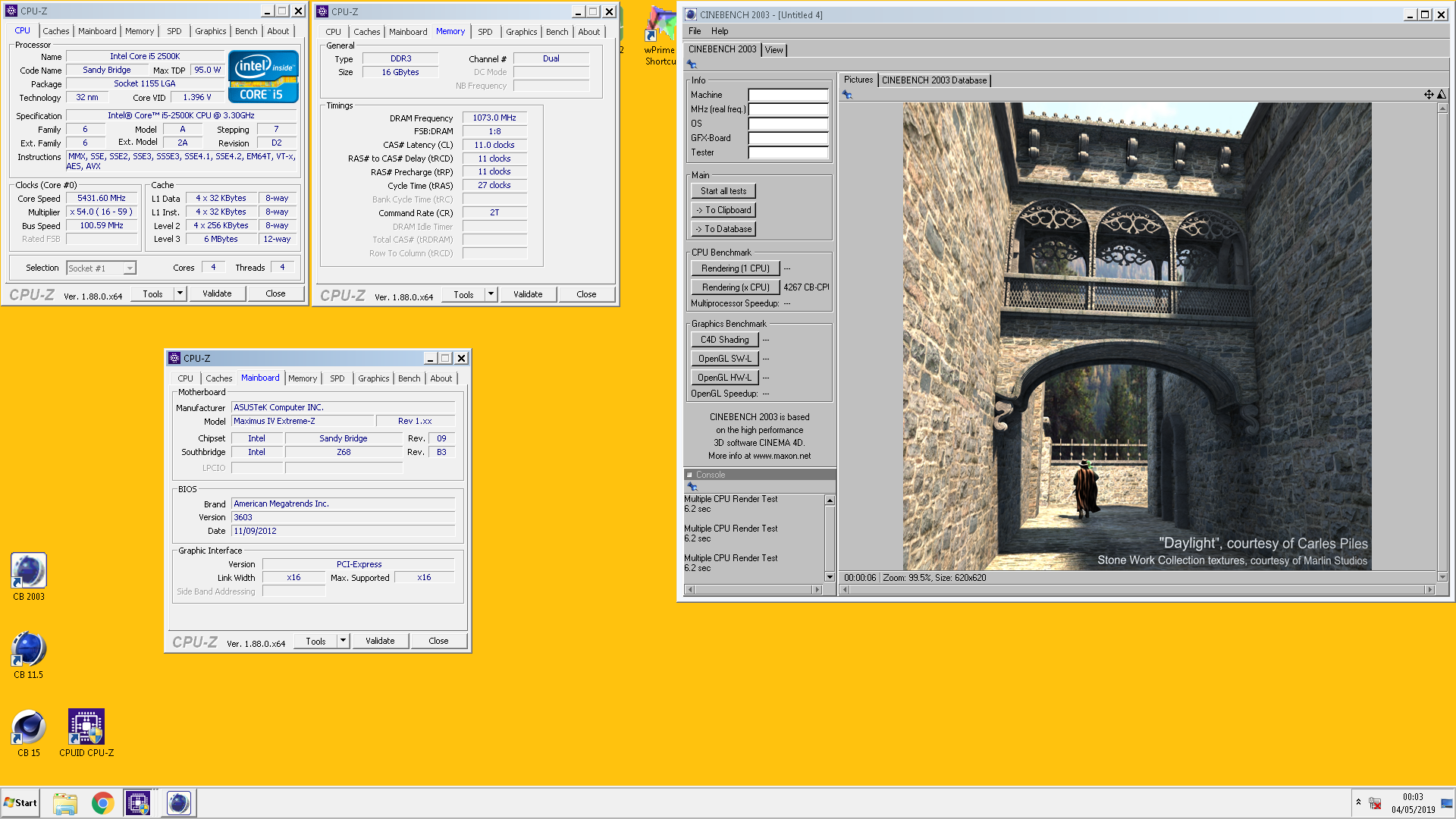1456x819 pixels.
Task: Click Validate in the CPU-Z Mainboard window
Action: 380,641
